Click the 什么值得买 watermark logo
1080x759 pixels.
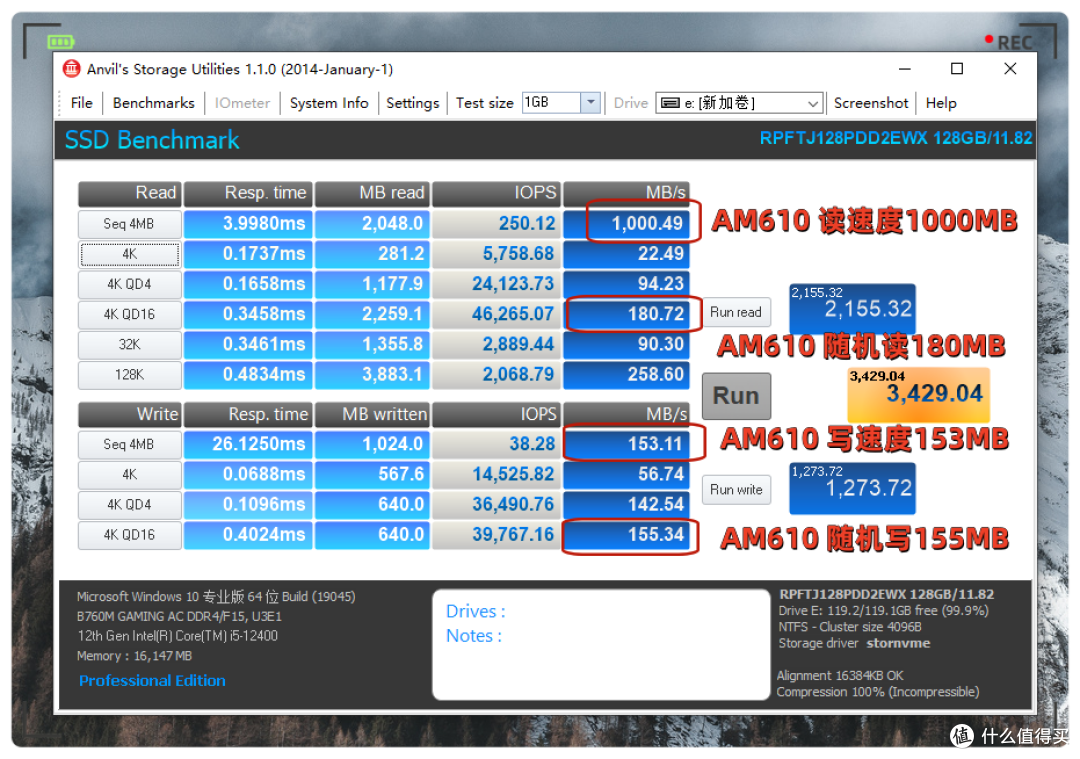pyautogui.click(x=962, y=737)
